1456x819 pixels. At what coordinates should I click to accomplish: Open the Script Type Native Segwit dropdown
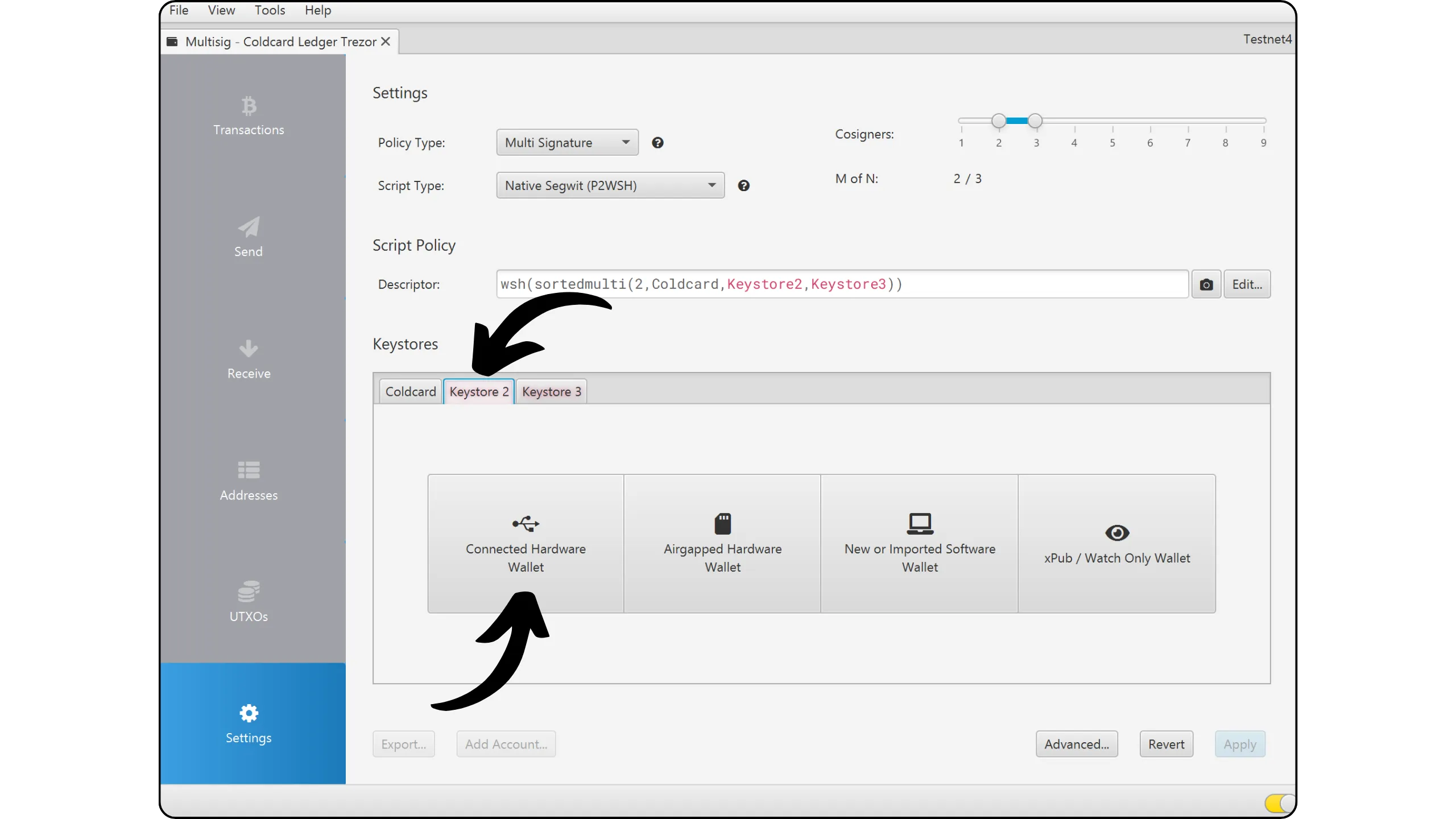pyautogui.click(x=610, y=185)
